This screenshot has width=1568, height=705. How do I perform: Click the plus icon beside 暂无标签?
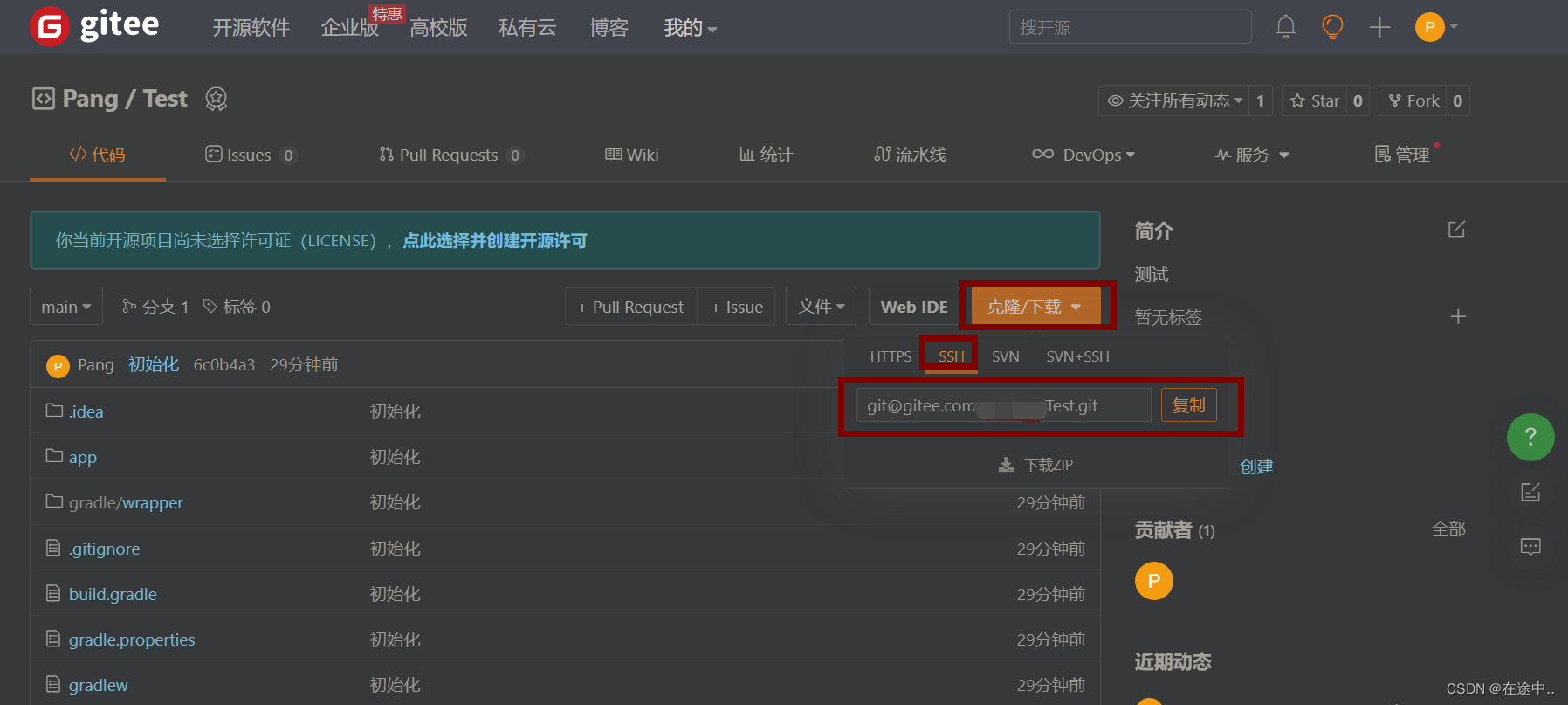coord(1458,316)
